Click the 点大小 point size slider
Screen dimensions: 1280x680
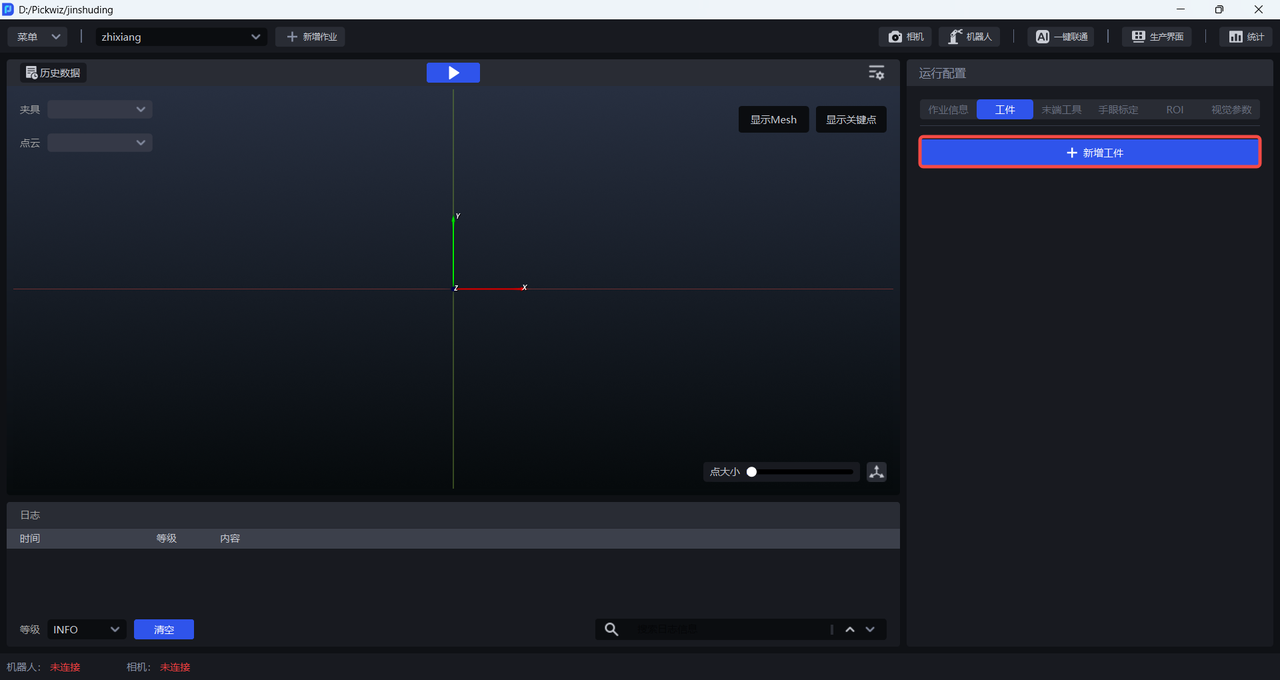coord(802,472)
